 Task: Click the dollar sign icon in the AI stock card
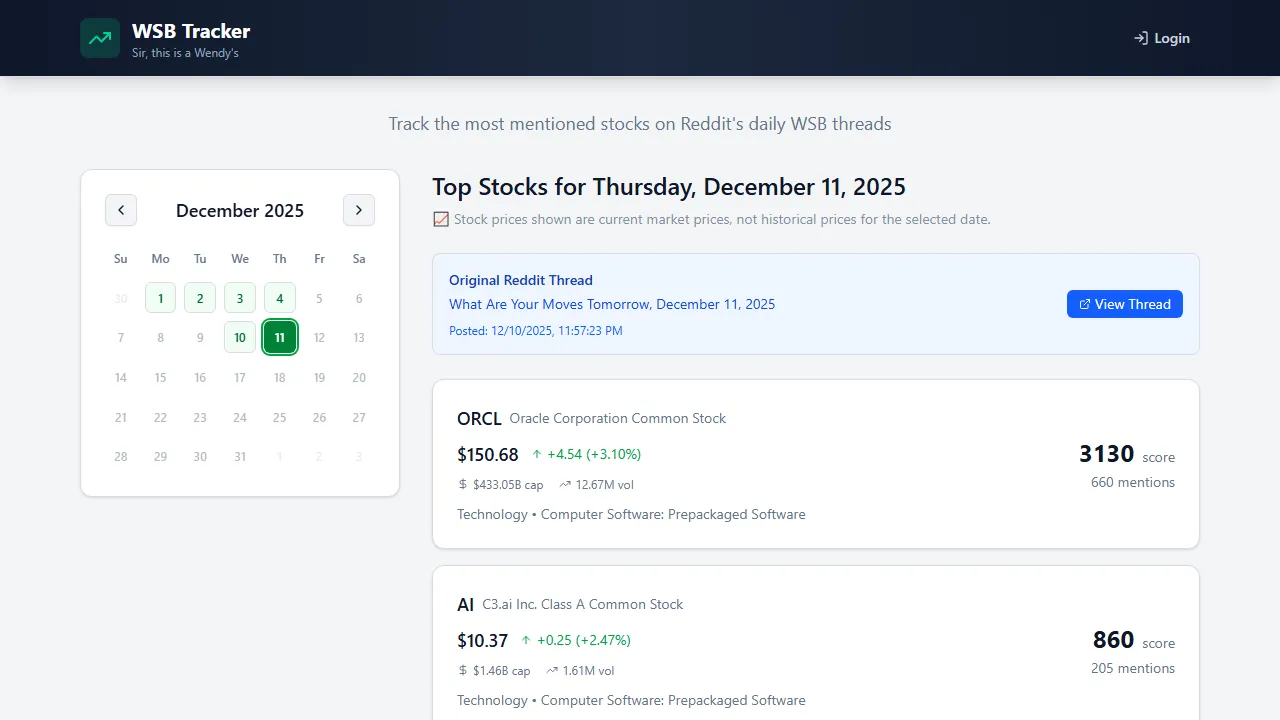coord(461,670)
